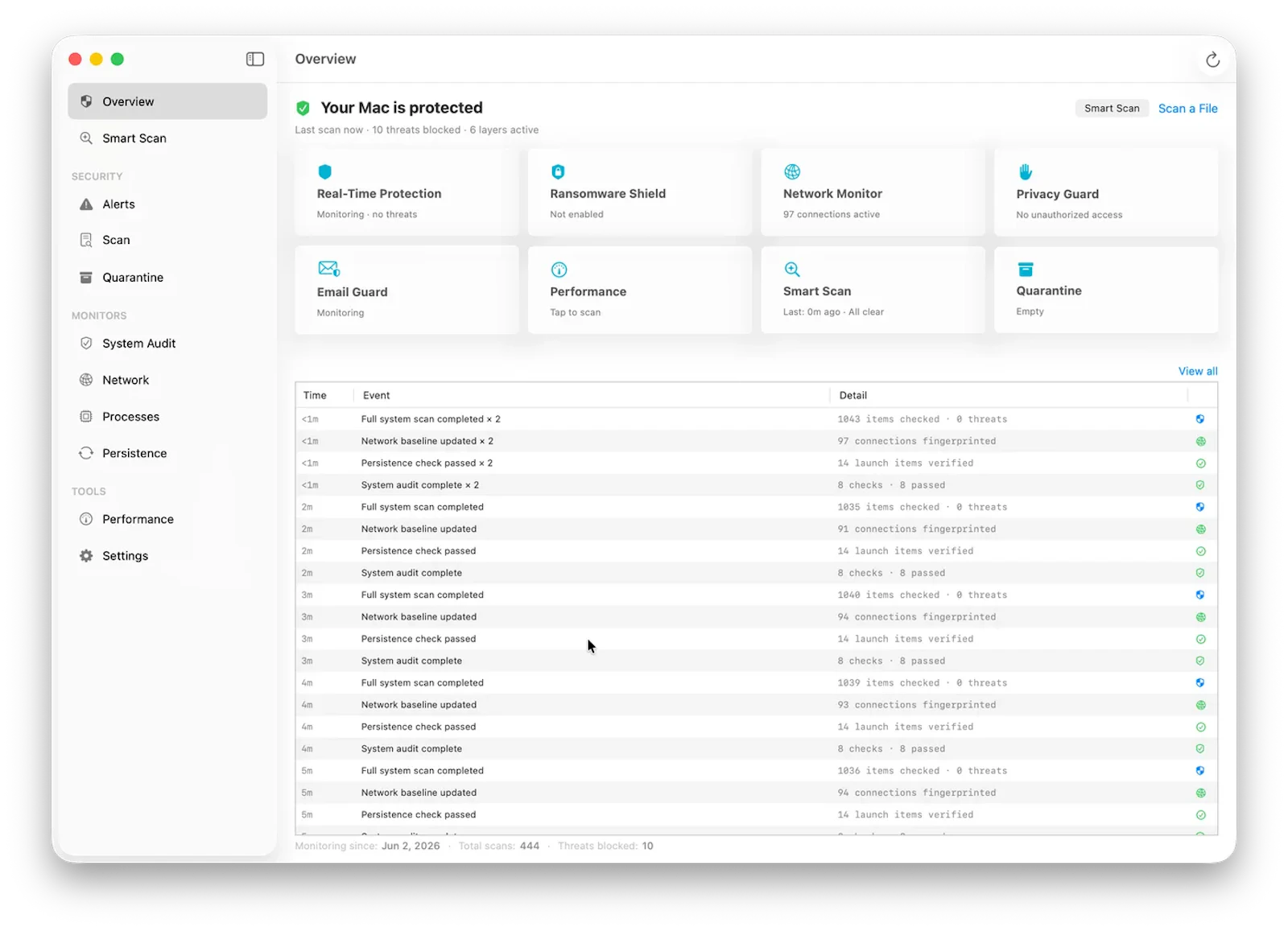
Task: Click the Settings gear icon
Action: point(86,556)
